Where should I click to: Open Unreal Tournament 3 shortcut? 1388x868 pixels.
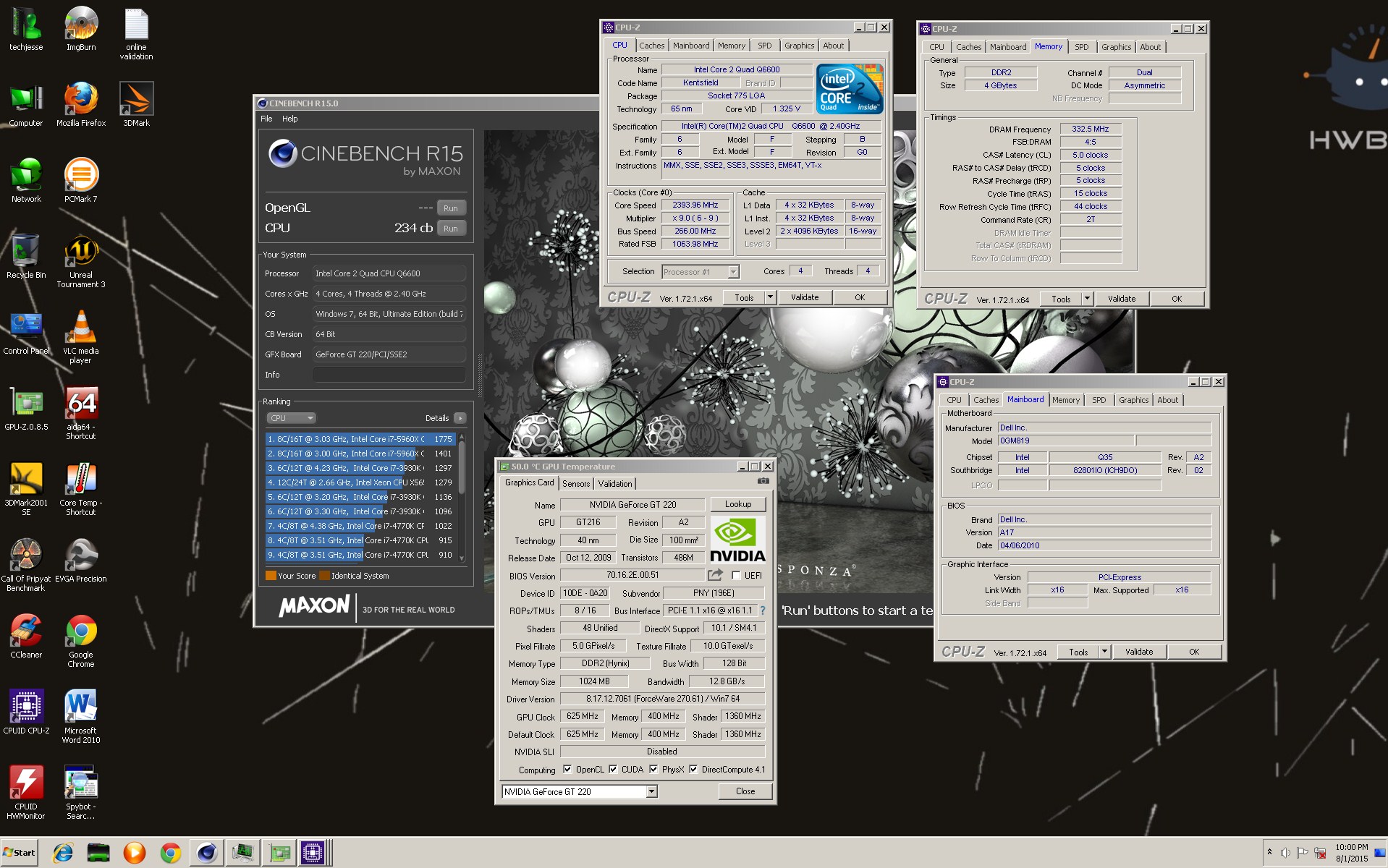81,261
